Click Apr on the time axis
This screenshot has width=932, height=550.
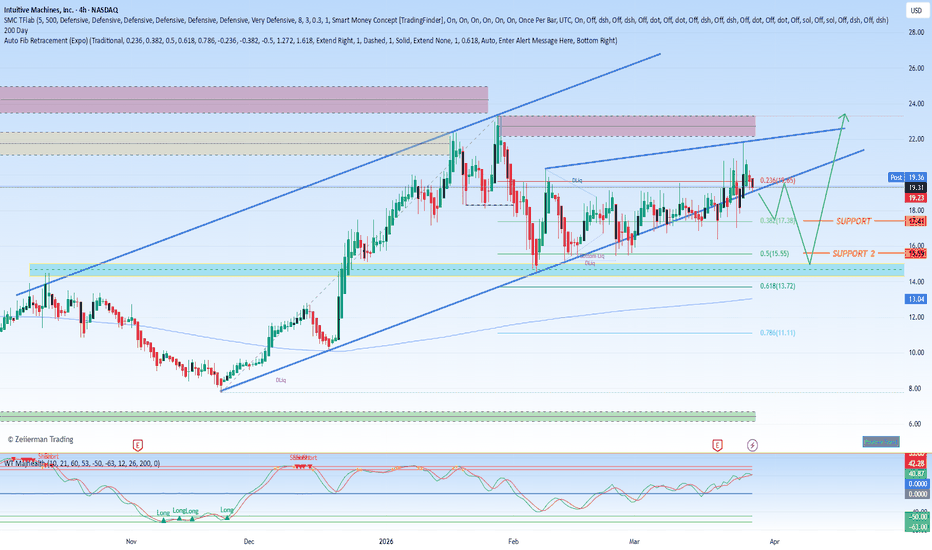click(774, 541)
